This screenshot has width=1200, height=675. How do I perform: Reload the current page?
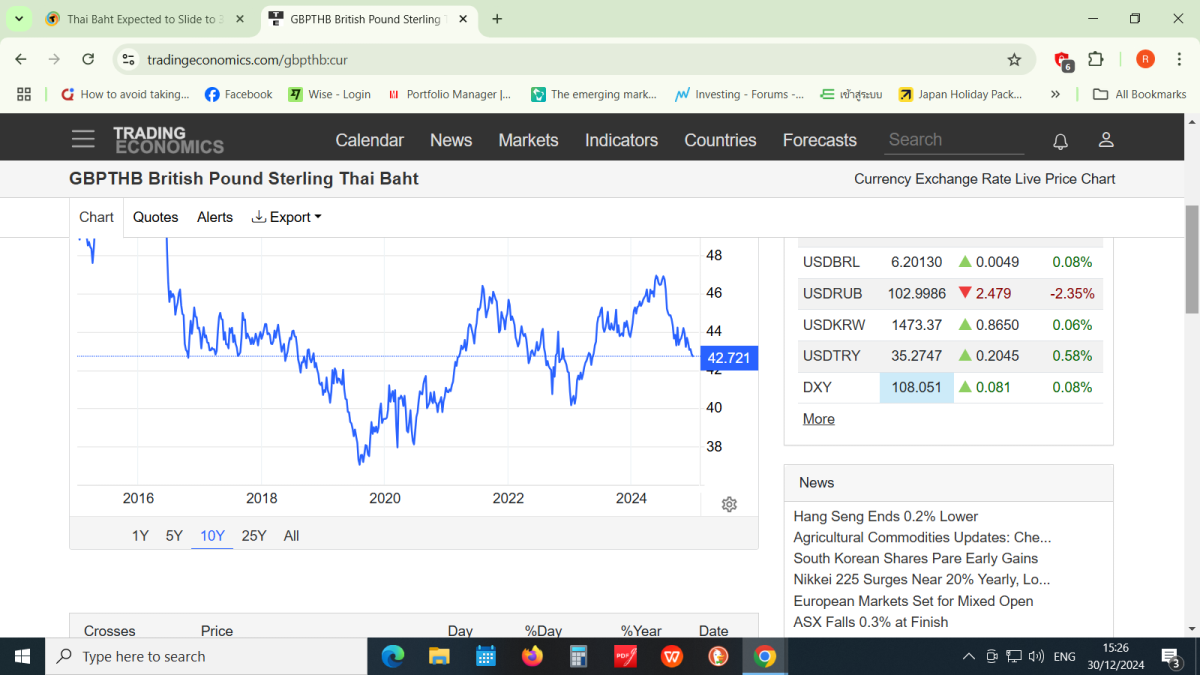(88, 60)
